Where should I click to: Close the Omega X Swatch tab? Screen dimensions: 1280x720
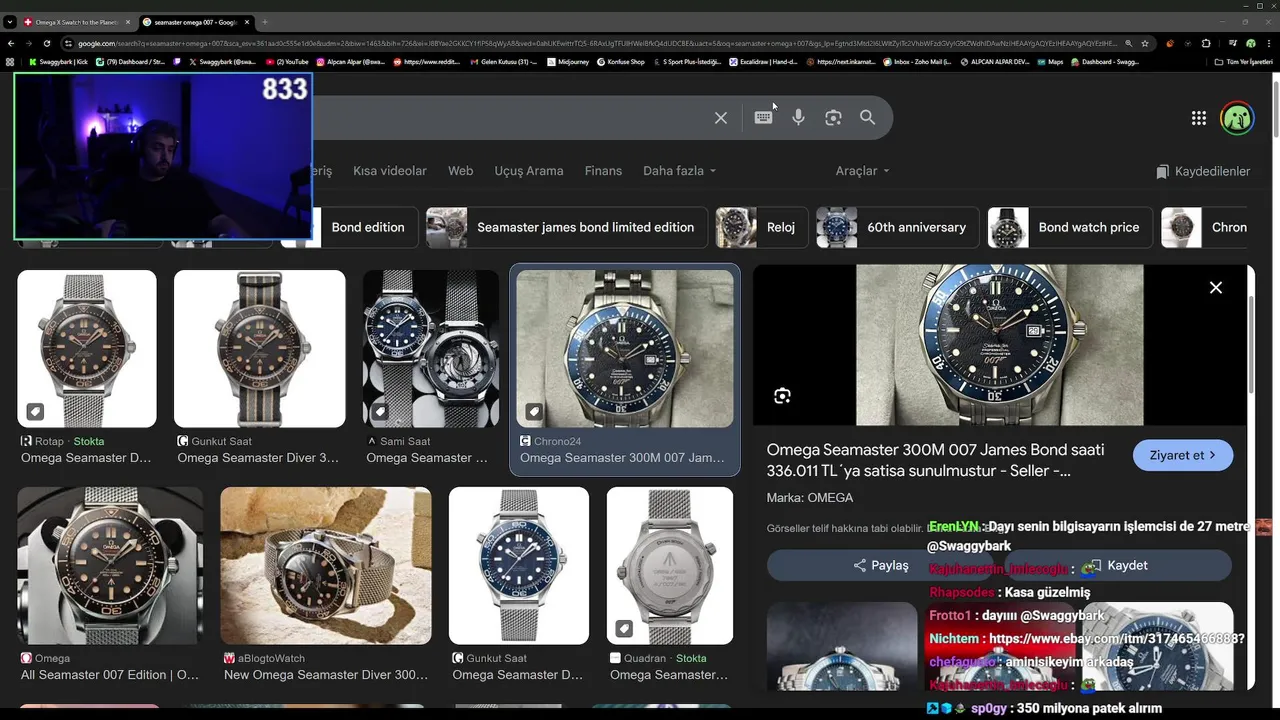click(x=127, y=22)
